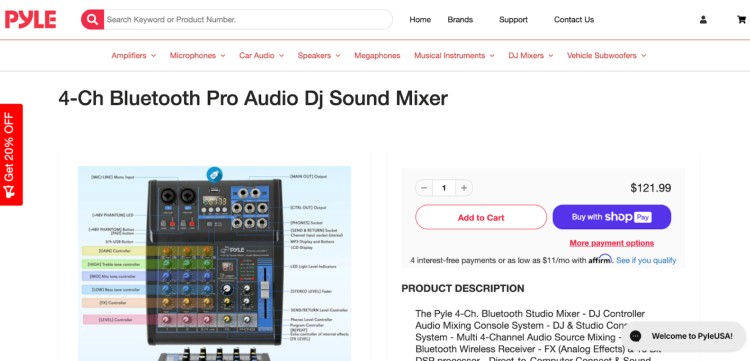The image size is (750, 361).
Task: Click the megaphone icon on 20% OFF tab
Action: click(x=10, y=192)
